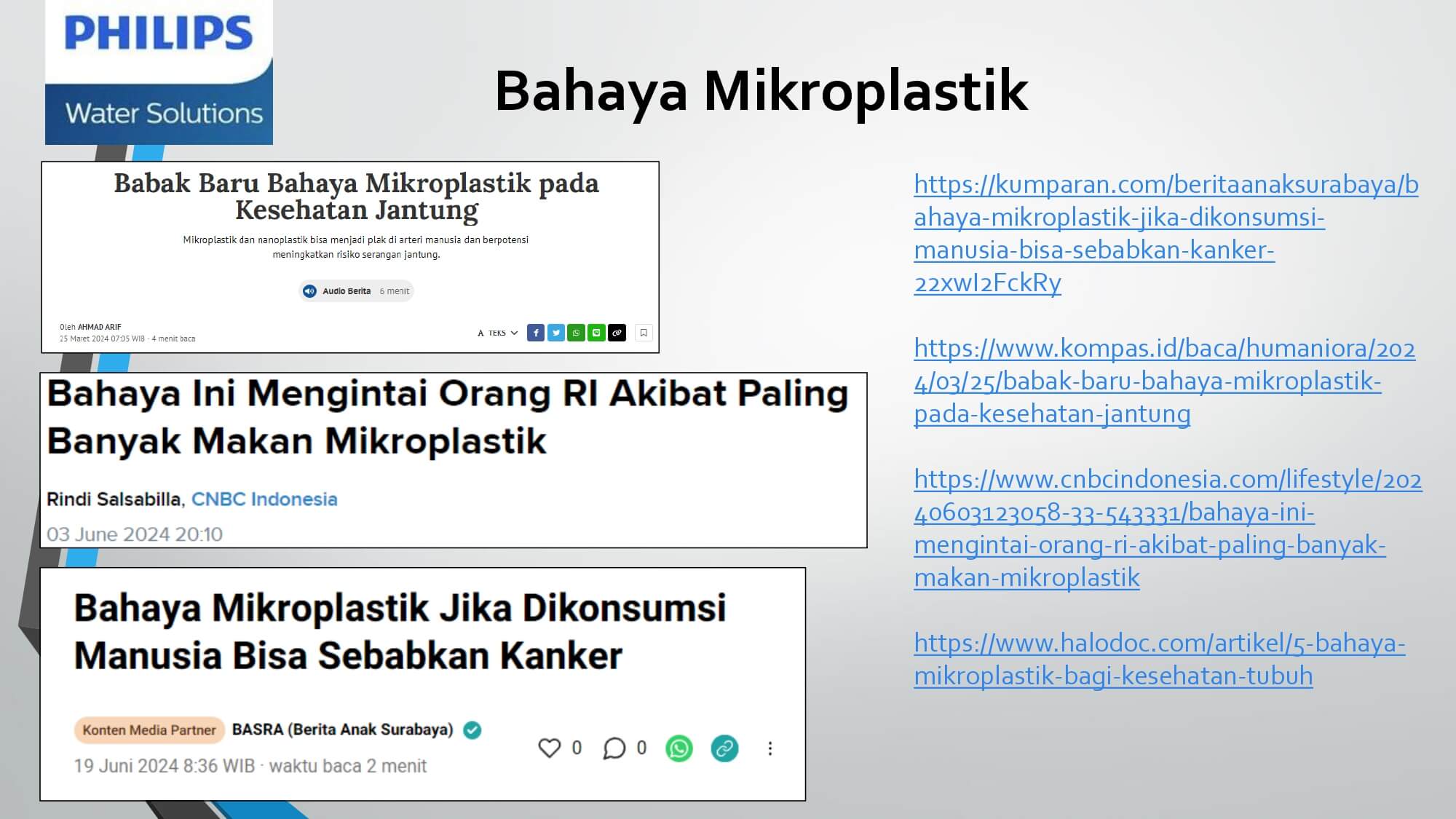Bookmark the Kompas article
The height and width of the screenshot is (819, 1456).
[644, 333]
